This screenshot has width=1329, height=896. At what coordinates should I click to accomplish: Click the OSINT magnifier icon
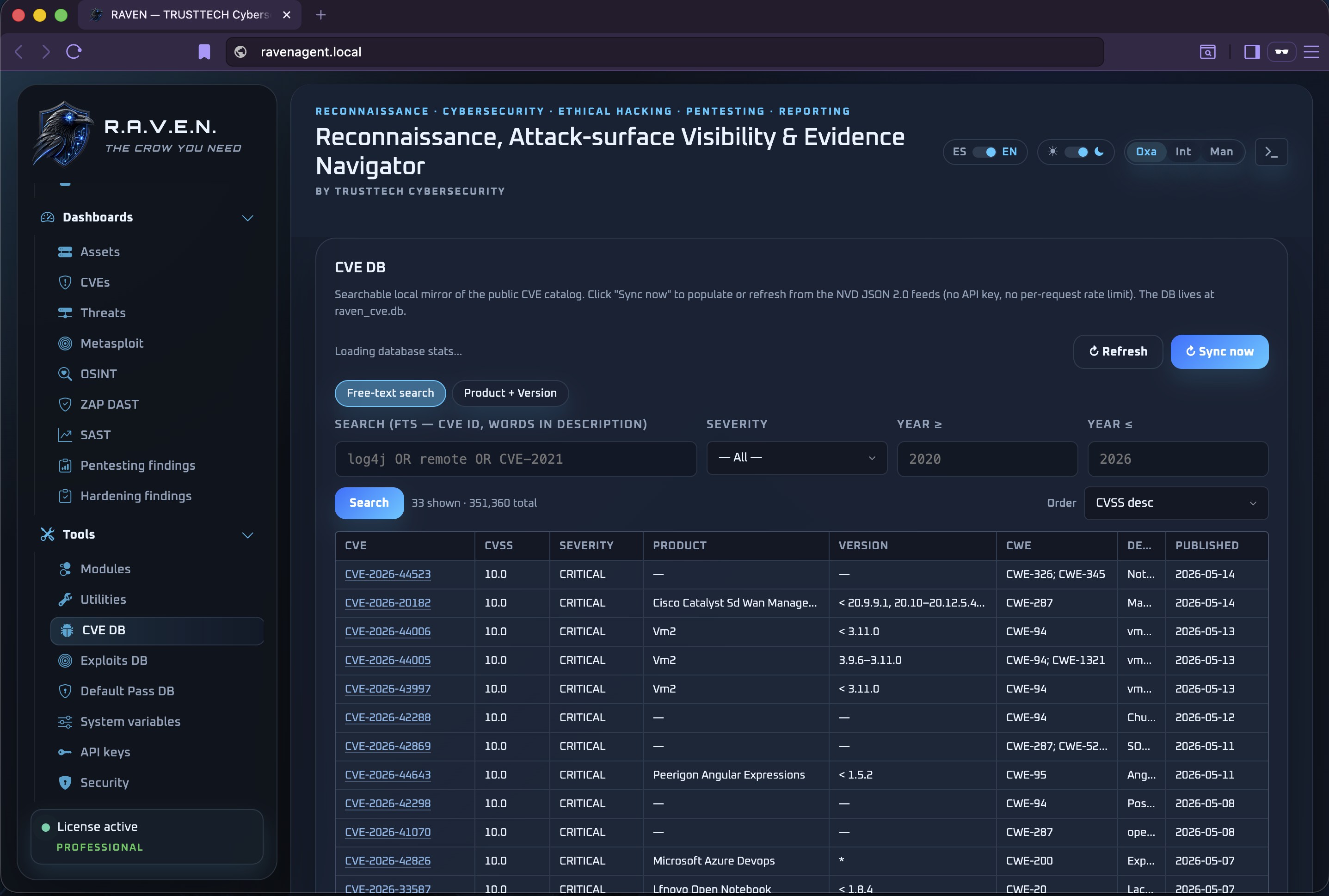(65, 374)
